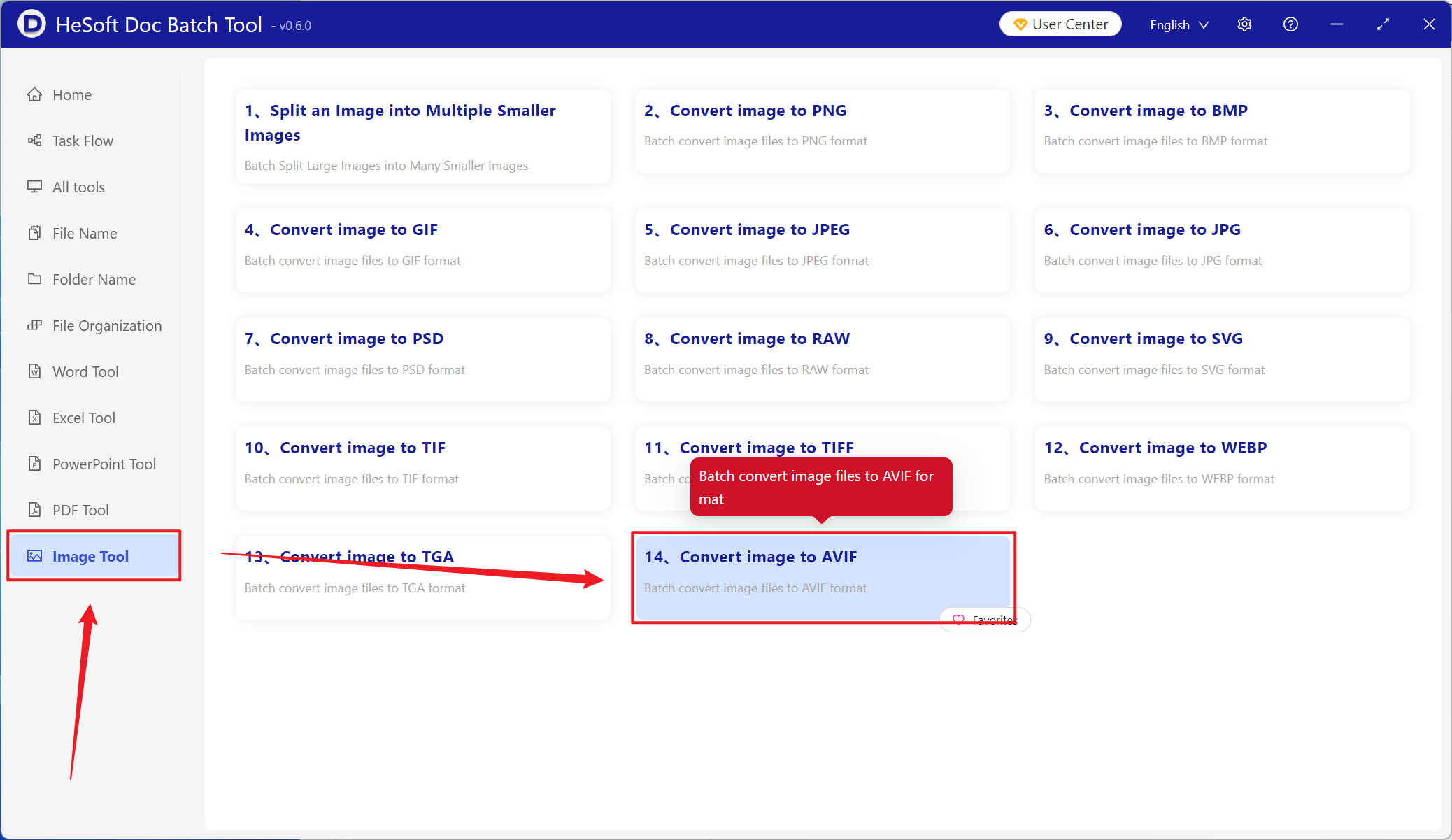Open the Home menu item
The height and width of the screenshot is (840, 1452).
(x=94, y=94)
